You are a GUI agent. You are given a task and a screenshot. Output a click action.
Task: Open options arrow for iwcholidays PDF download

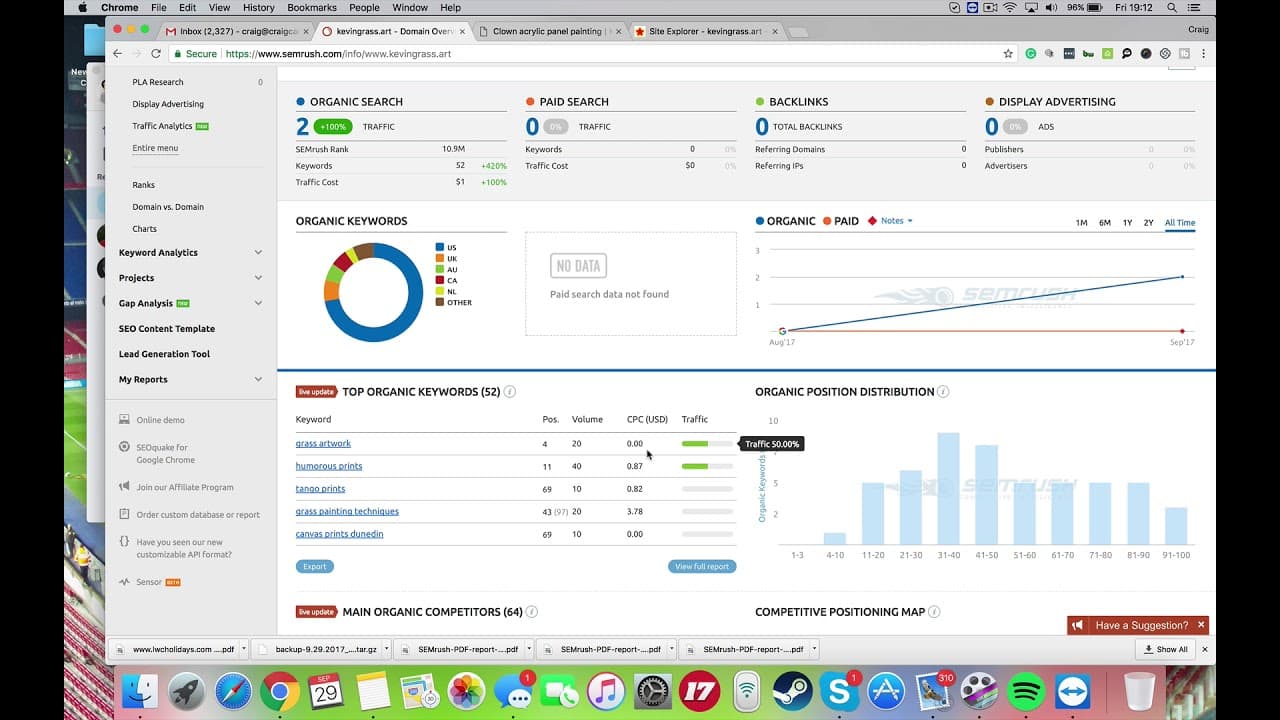[243, 649]
